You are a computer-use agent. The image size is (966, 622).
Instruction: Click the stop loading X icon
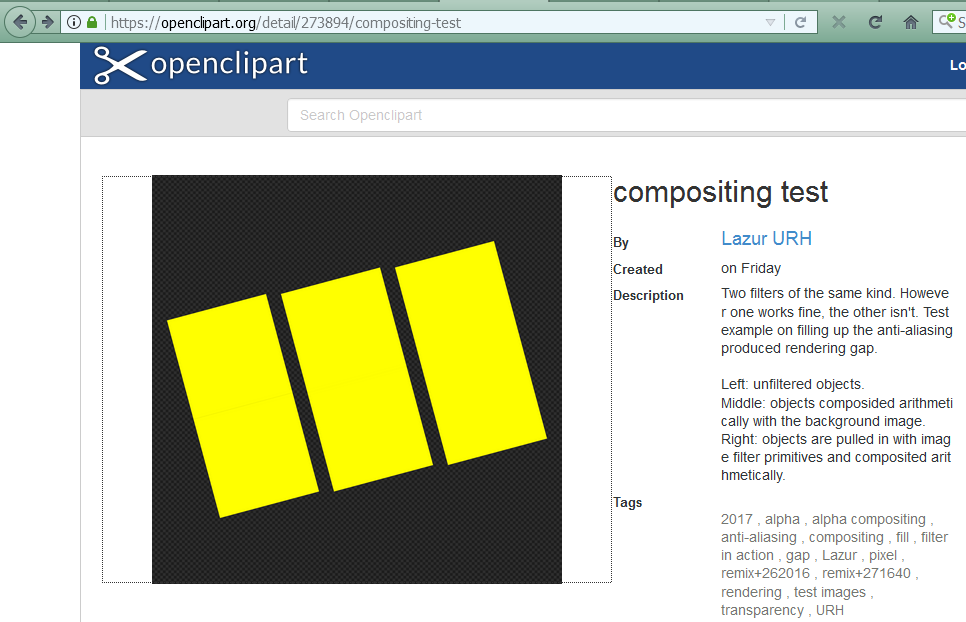[x=839, y=22]
